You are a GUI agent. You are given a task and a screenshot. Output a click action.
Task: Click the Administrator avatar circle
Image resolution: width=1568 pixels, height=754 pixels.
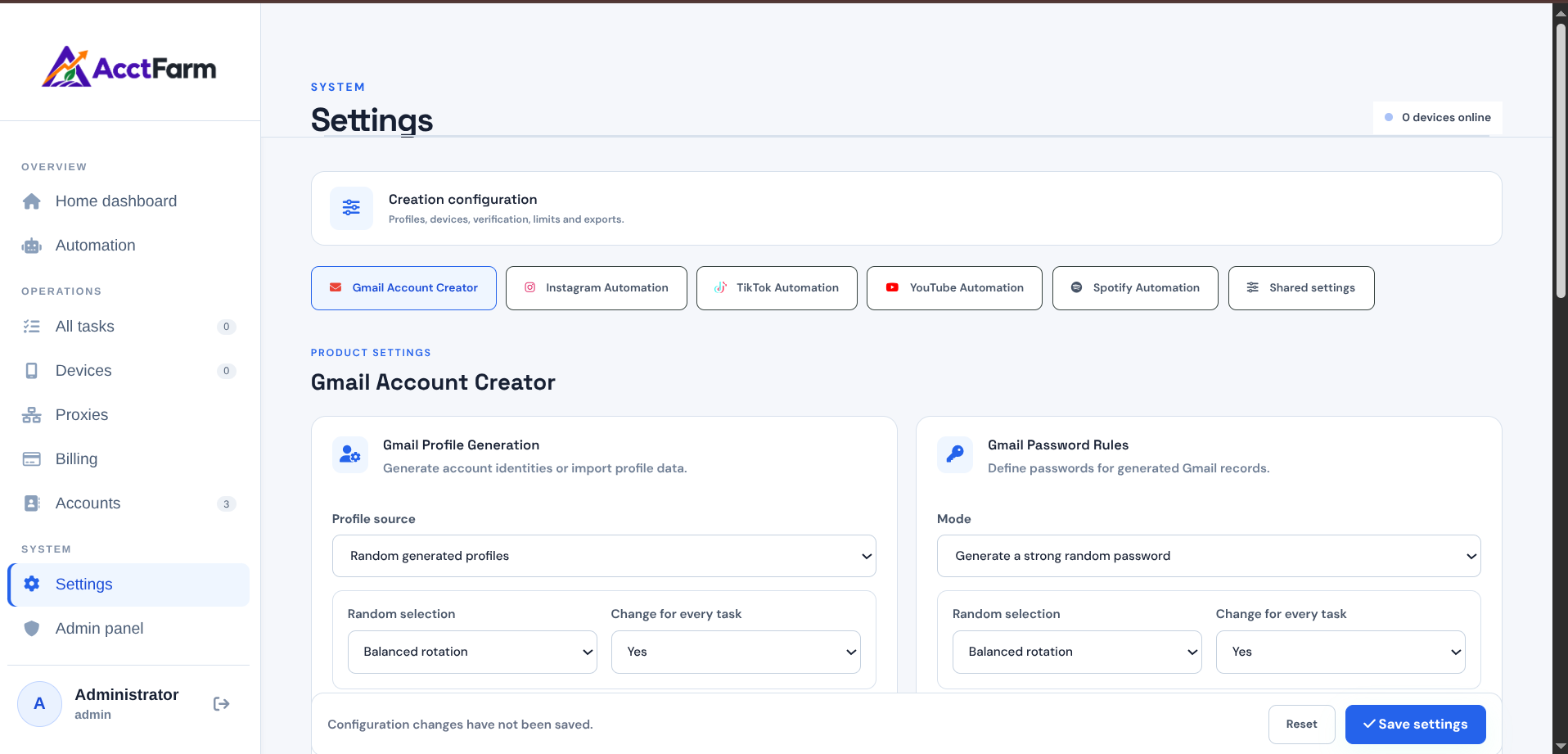(x=39, y=704)
